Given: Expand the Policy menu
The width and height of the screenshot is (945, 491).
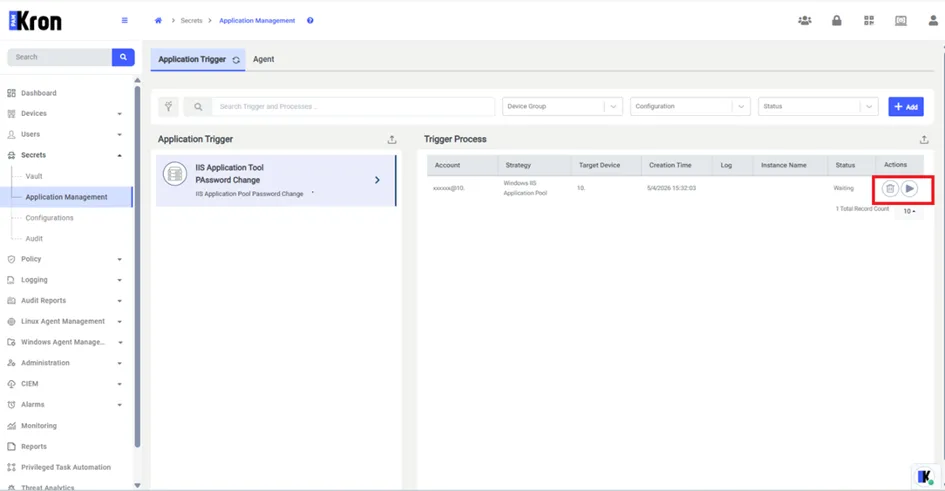Looking at the screenshot, I should pos(119,259).
